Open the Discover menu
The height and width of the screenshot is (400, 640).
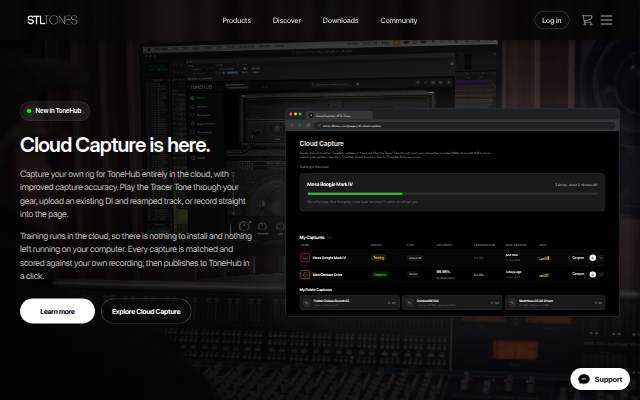click(x=287, y=20)
